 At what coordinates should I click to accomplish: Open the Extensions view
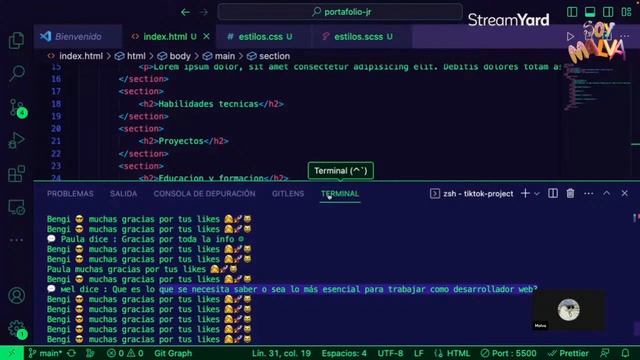pyautogui.click(x=16, y=174)
